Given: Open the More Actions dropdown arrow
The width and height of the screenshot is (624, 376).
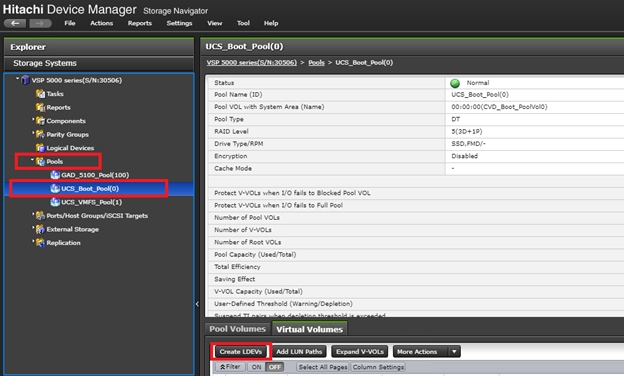Looking at the screenshot, I should point(454,352).
